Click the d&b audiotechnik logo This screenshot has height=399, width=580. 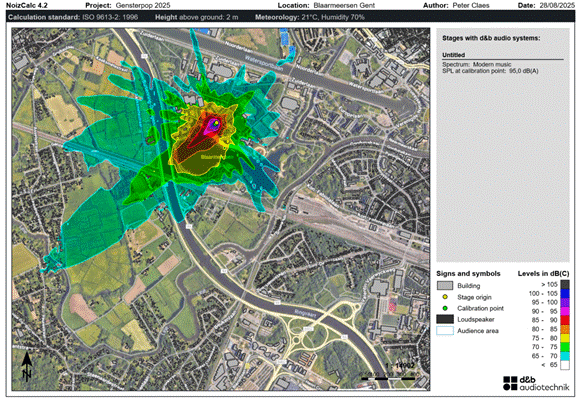click(536, 383)
